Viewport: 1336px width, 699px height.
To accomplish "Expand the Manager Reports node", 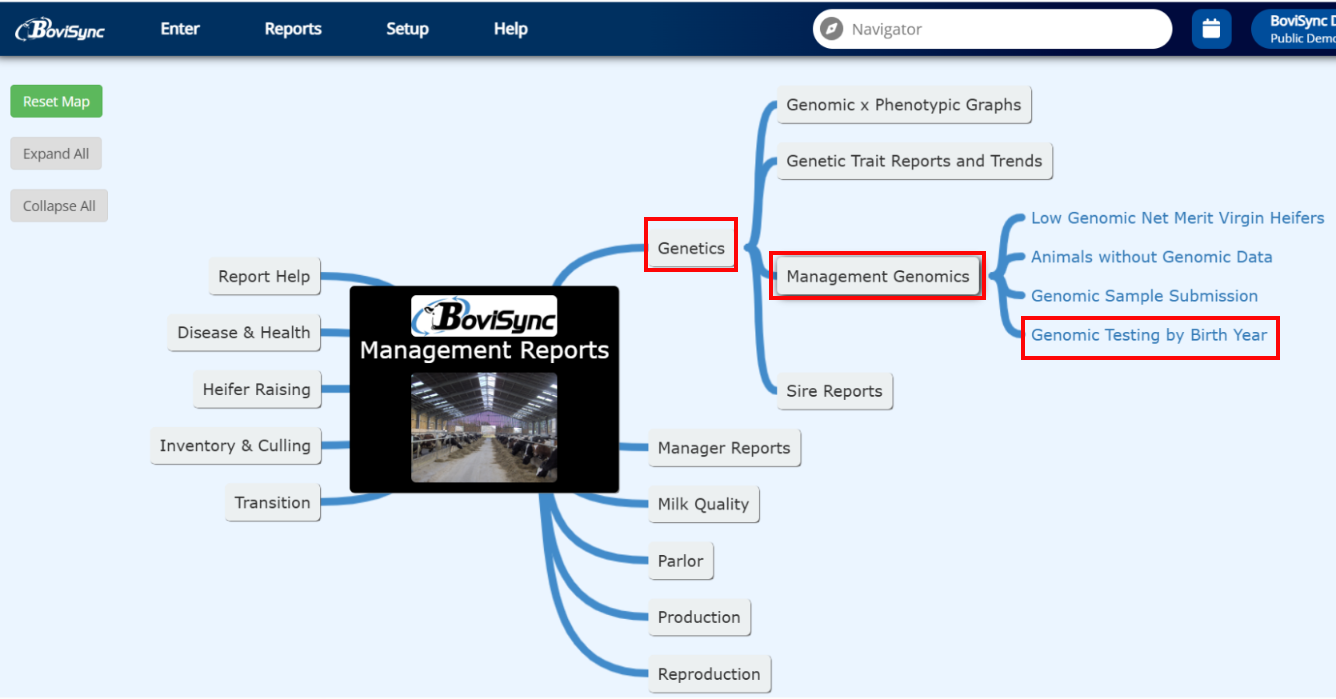I will [724, 448].
